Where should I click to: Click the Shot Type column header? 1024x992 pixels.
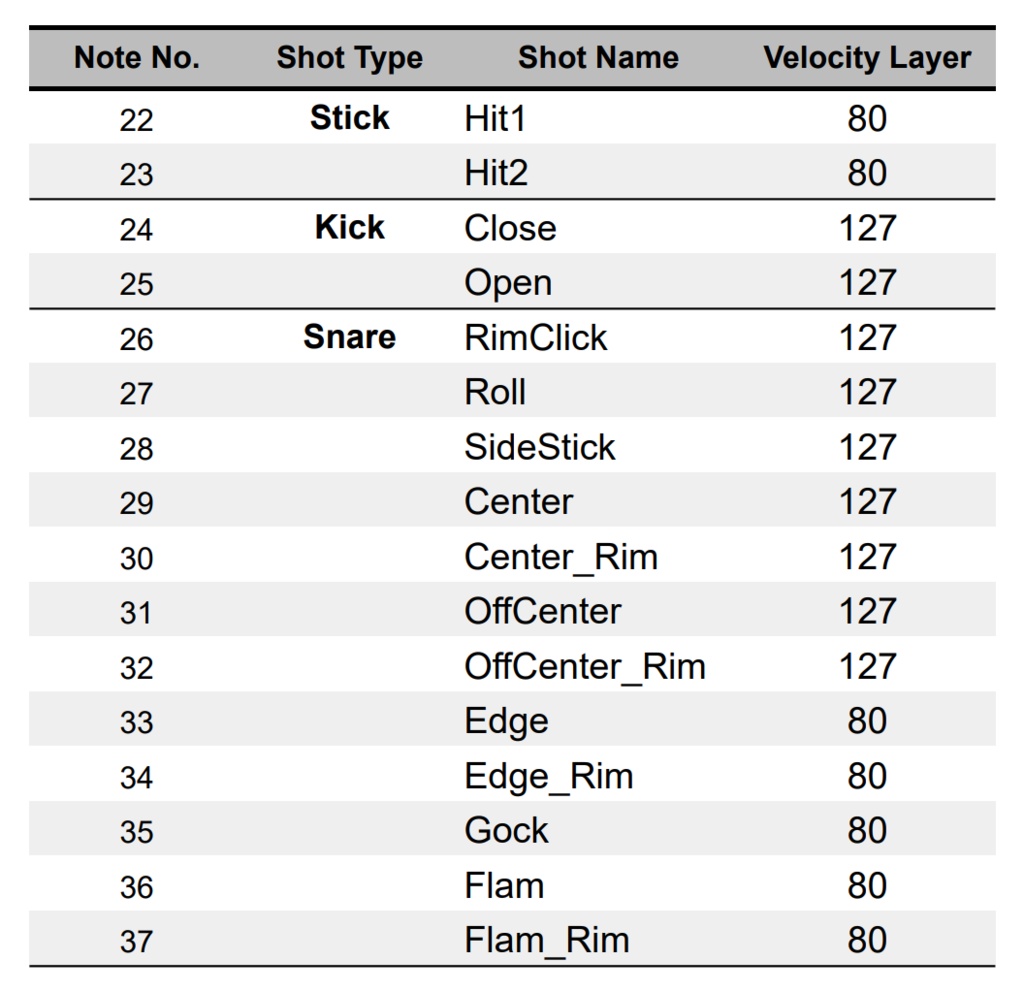click(x=349, y=58)
